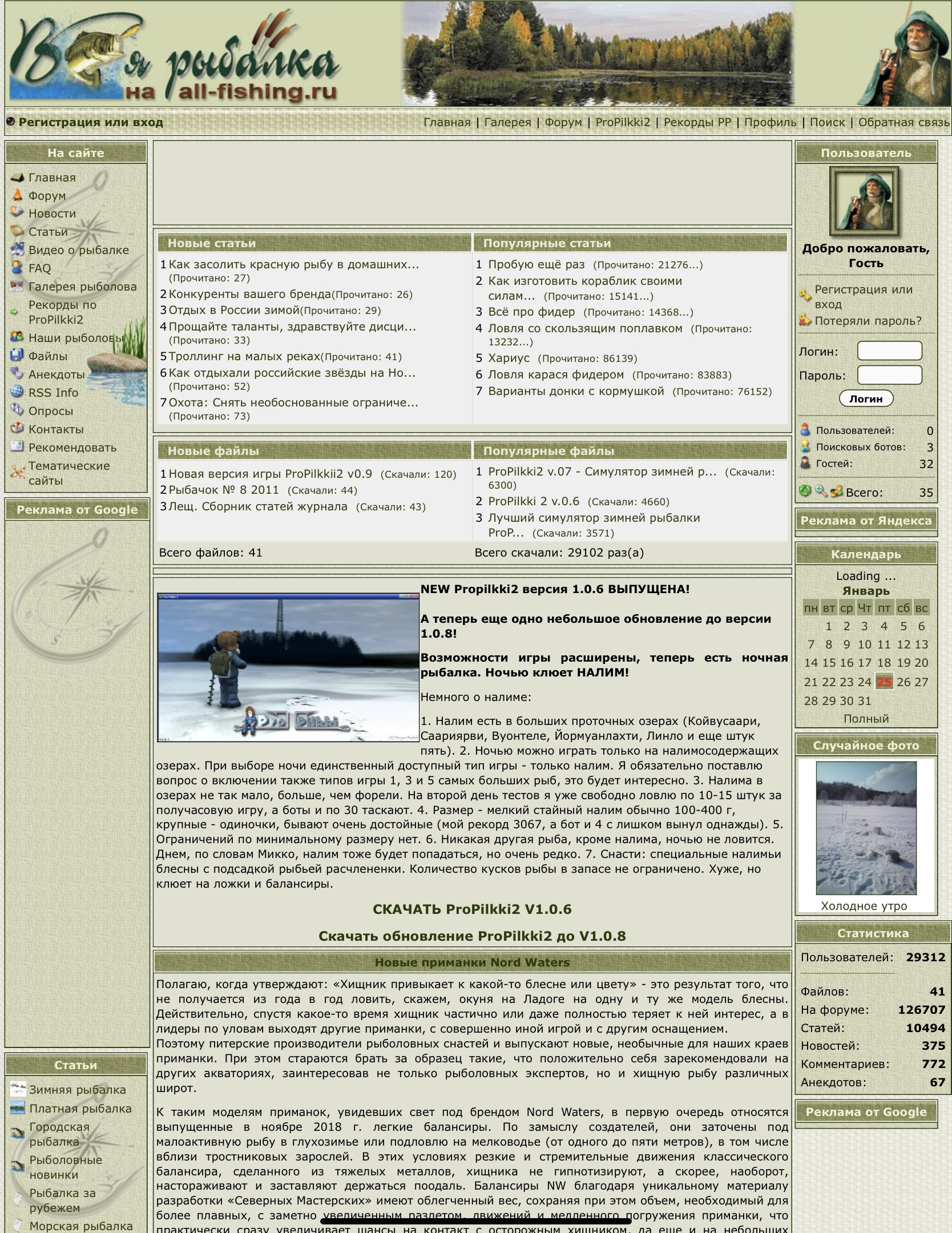
Task: Click the icon beside Рекомендовать
Action: (17, 447)
